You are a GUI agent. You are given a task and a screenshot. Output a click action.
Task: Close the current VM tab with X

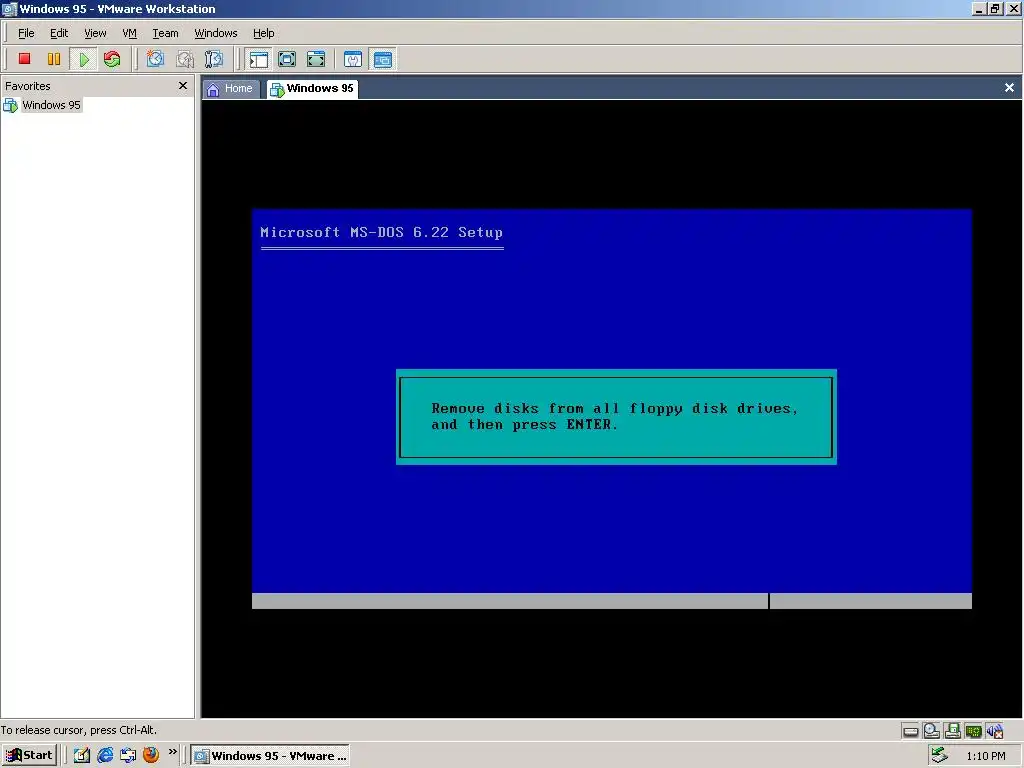[1009, 88]
